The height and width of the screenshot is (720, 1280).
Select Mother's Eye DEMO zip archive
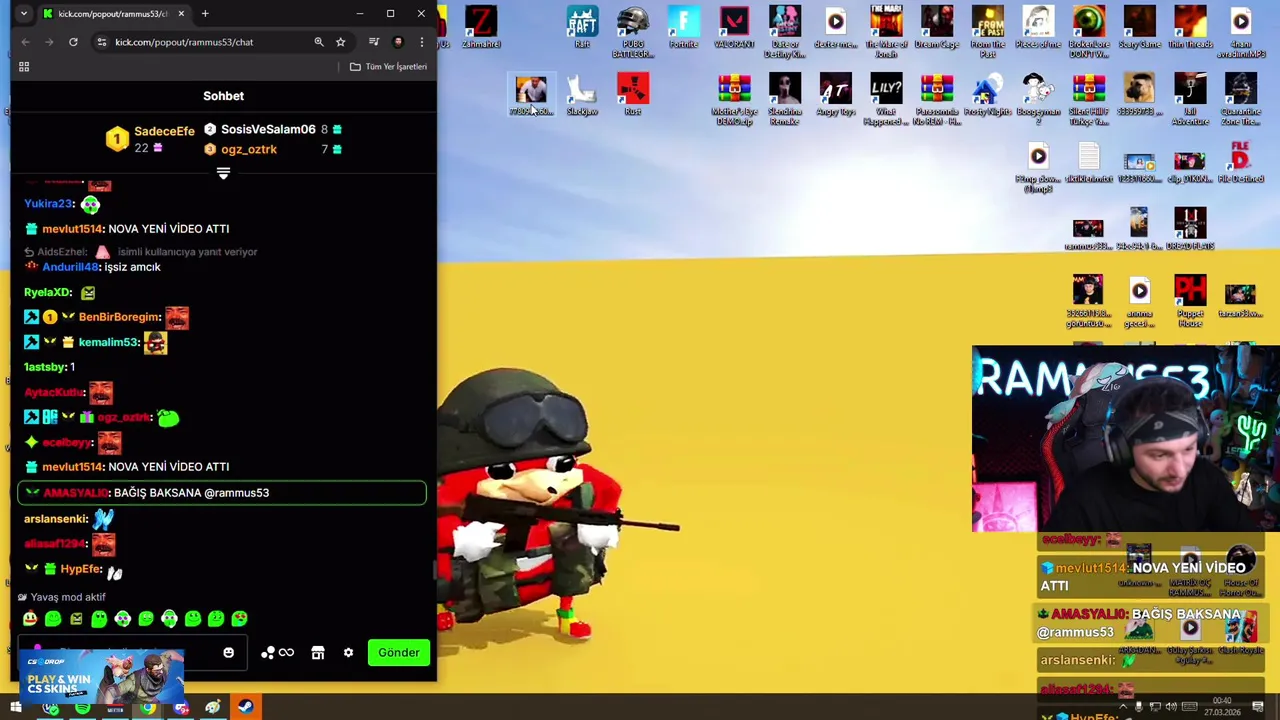click(x=734, y=99)
